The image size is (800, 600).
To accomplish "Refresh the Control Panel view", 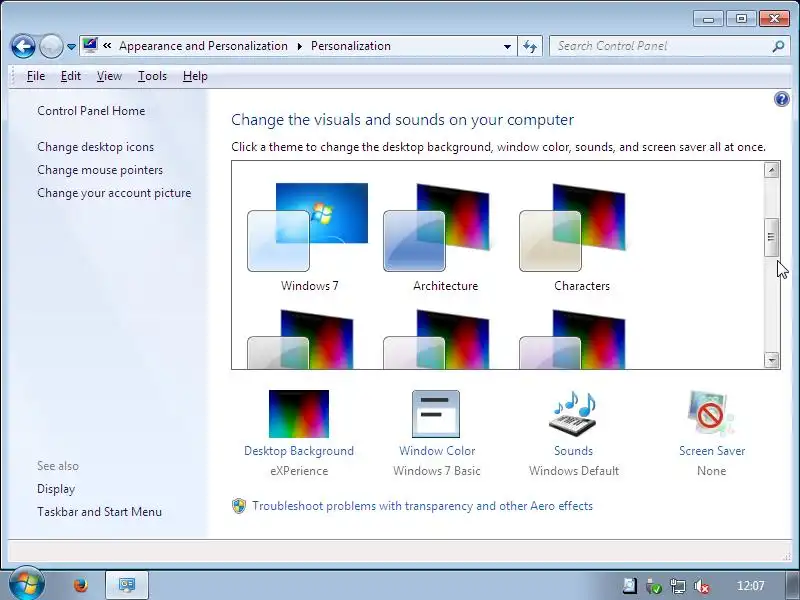I will tap(530, 46).
